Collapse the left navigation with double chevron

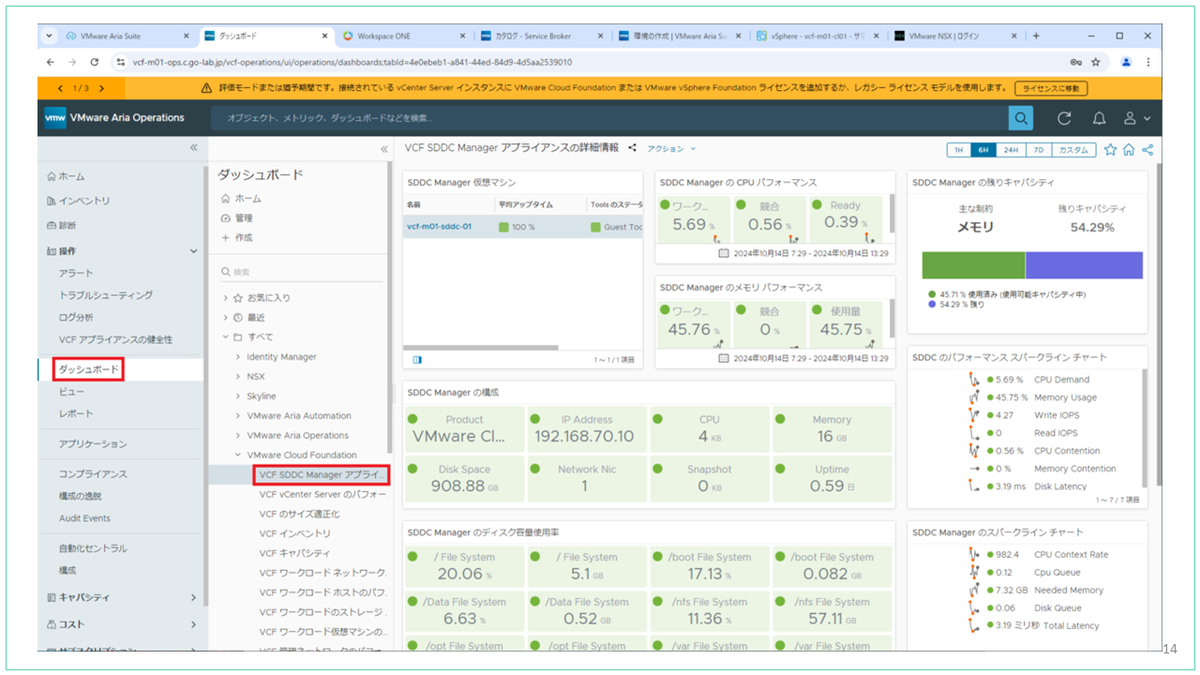(194, 148)
